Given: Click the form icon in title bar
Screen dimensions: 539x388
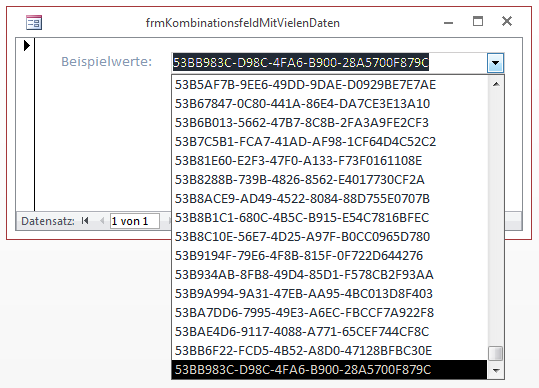Looking at the screenshot, I should pos(34,23).
